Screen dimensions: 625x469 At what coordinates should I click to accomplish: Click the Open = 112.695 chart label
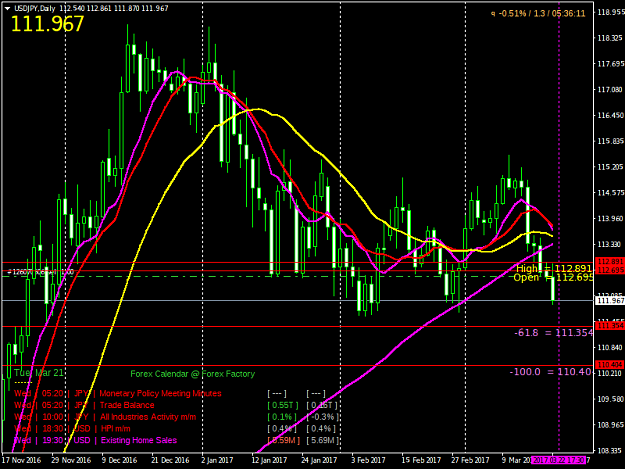coord(553,277)
